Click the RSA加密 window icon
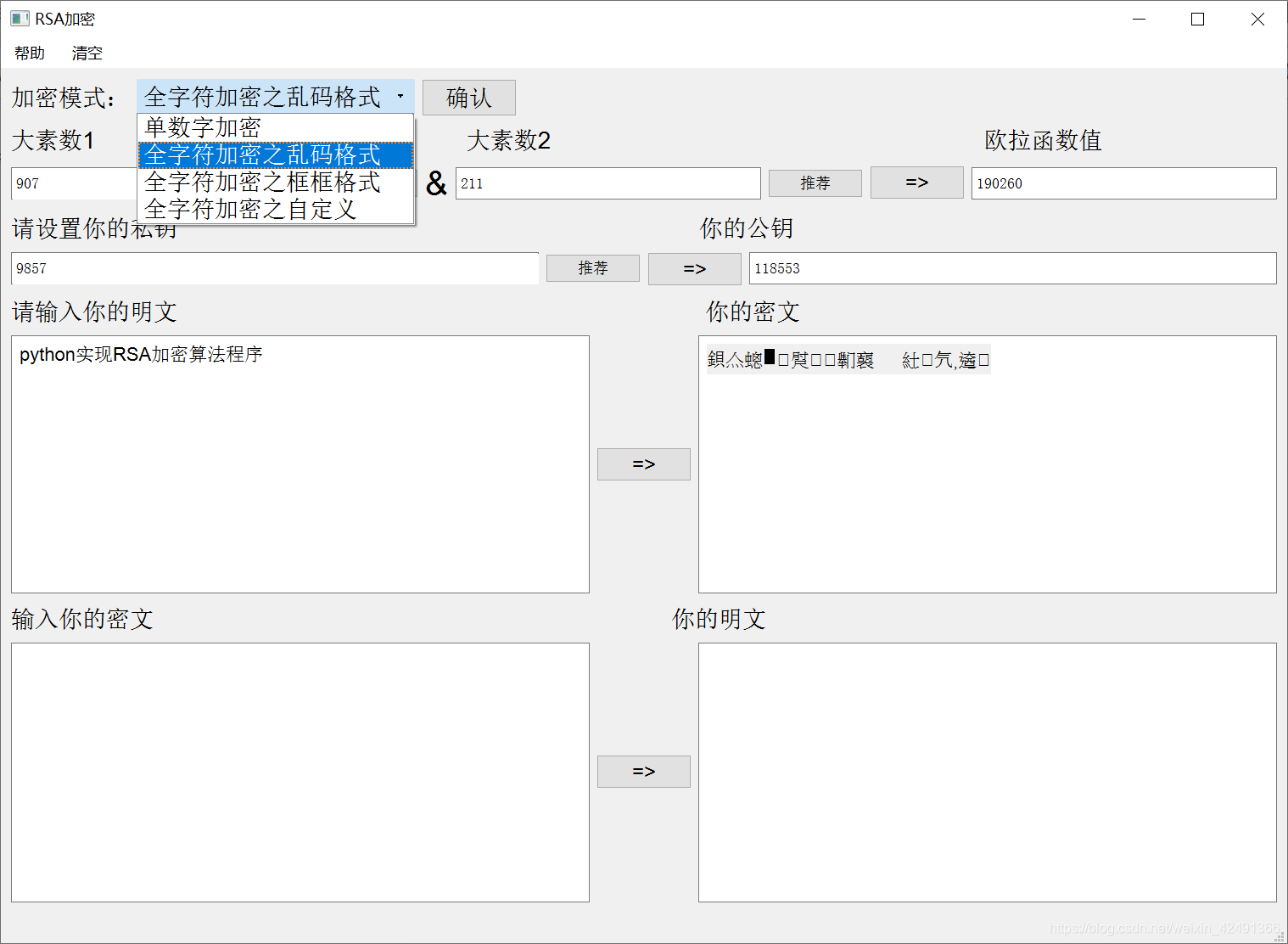The width and height of the screenshot is (1288, 944). 20,19
